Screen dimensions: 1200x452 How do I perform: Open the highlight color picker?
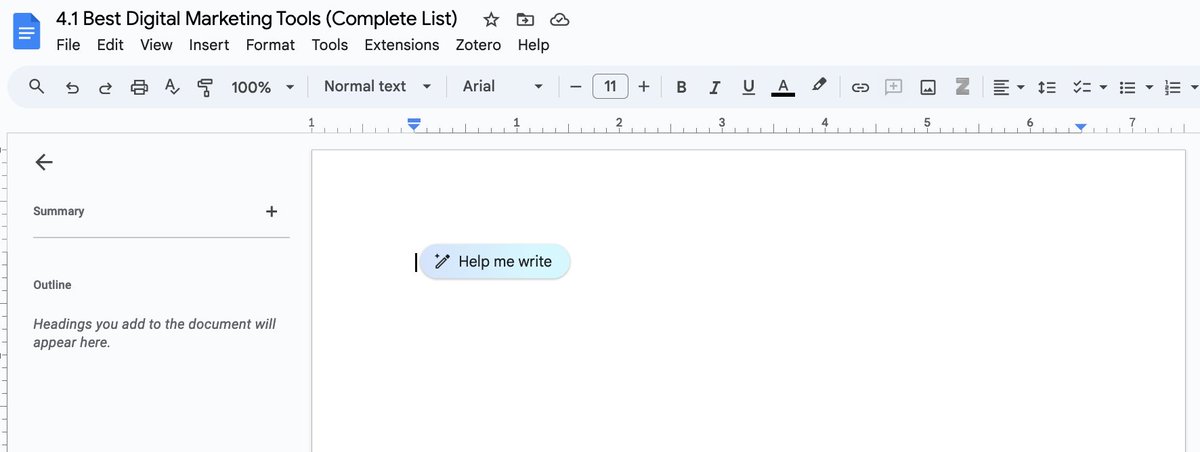pos(818,86)
